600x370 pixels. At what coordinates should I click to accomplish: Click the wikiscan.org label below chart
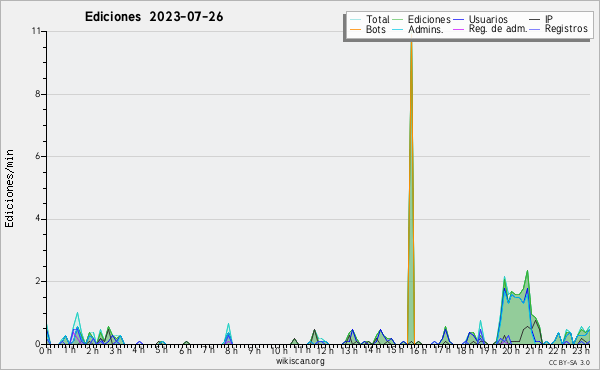300,361
